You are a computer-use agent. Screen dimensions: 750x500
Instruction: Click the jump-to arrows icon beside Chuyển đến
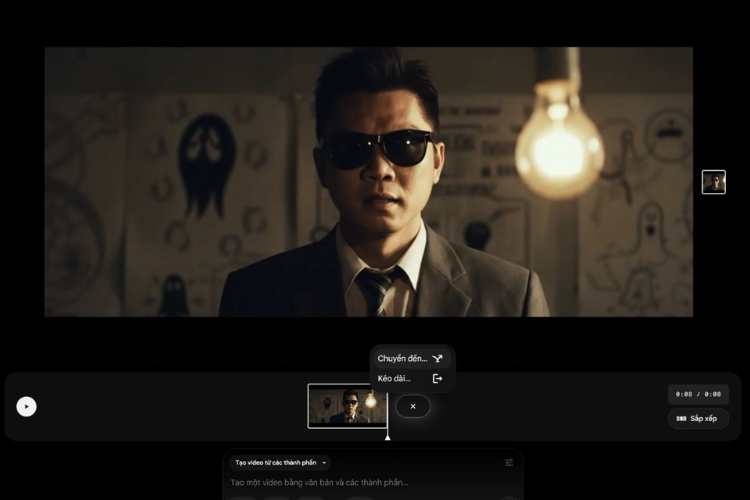[437, 358]
